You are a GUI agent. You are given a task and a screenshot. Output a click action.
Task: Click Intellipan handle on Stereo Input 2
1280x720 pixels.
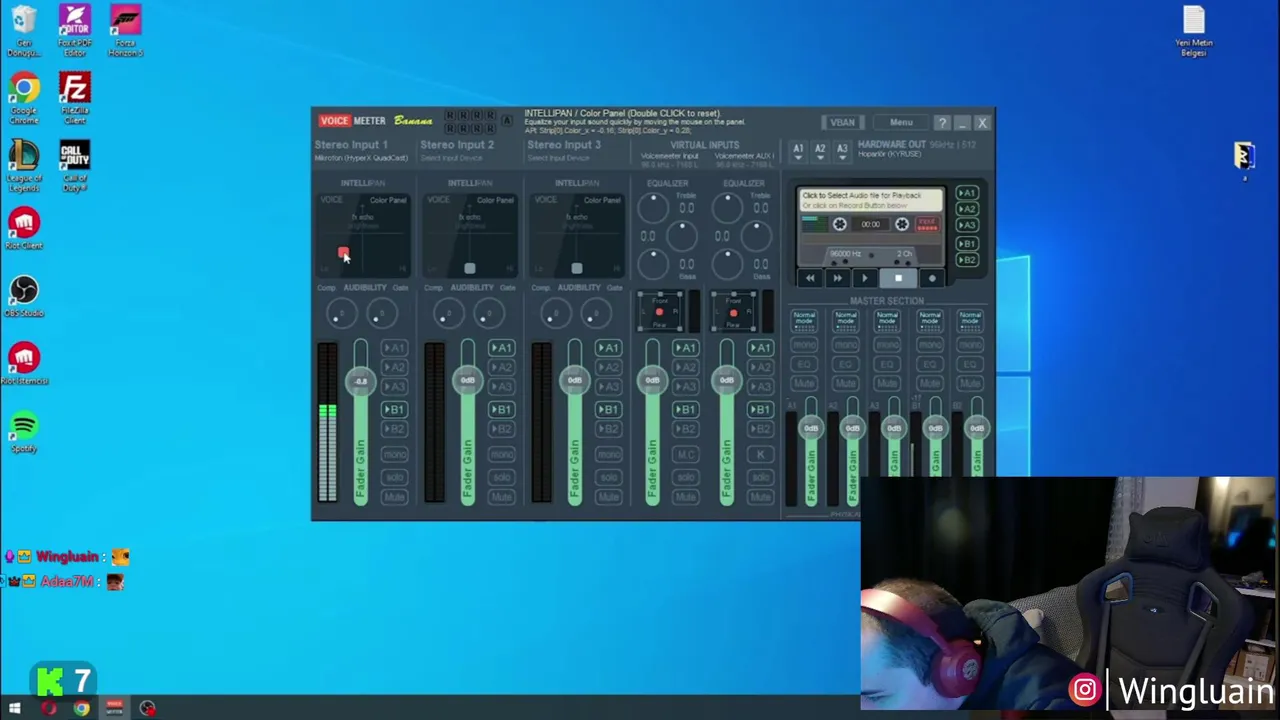469,268
